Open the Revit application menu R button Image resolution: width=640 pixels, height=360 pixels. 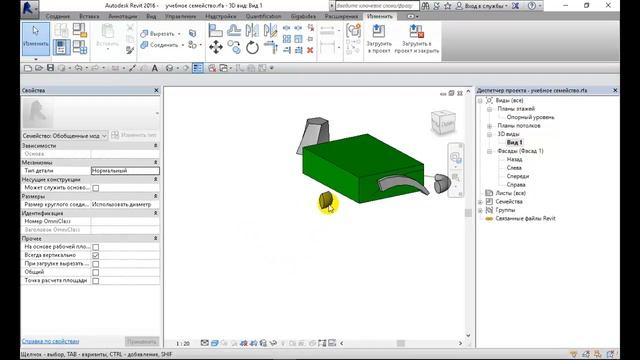click(x=29, y=9)
